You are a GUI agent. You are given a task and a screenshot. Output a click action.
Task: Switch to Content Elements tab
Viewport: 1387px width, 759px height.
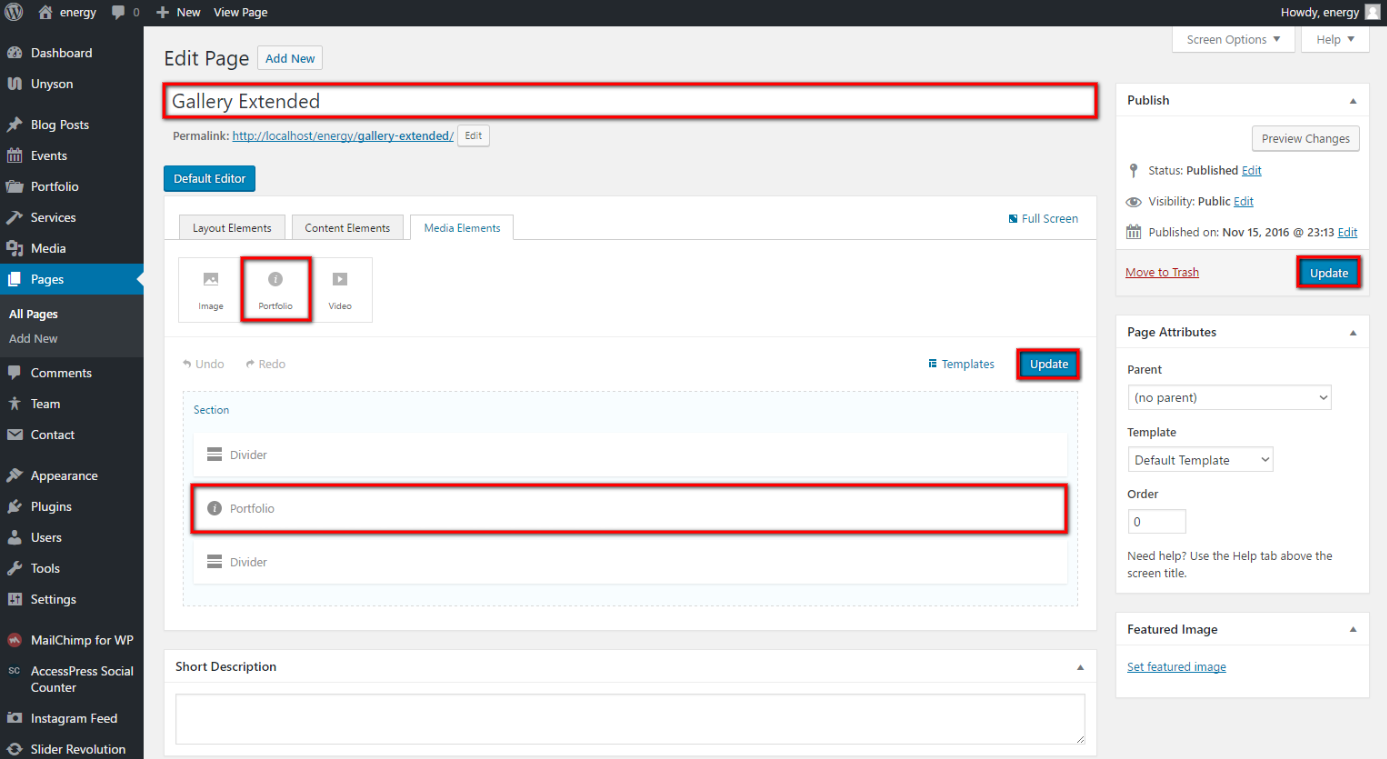tap(347, 228)
